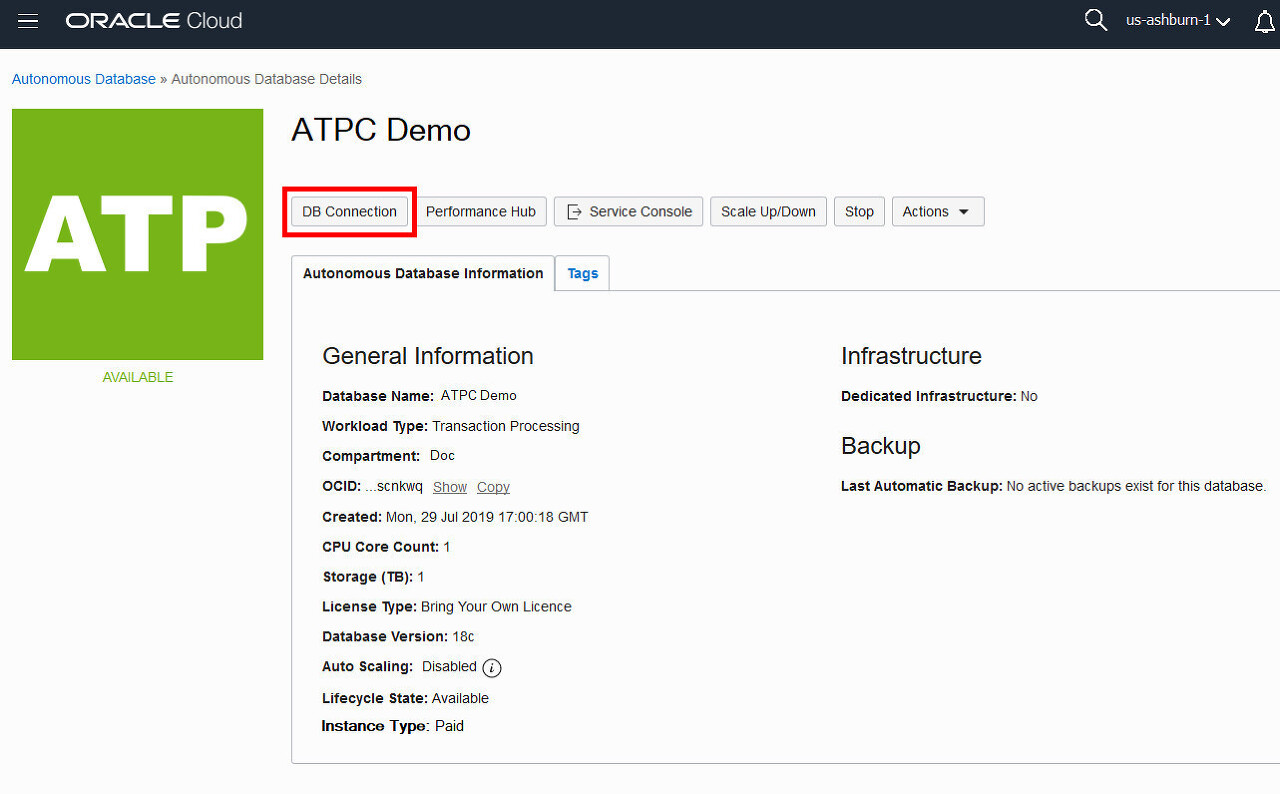Click the Created date value
Screen dimensions: 1280x794
tap(487, 517)
